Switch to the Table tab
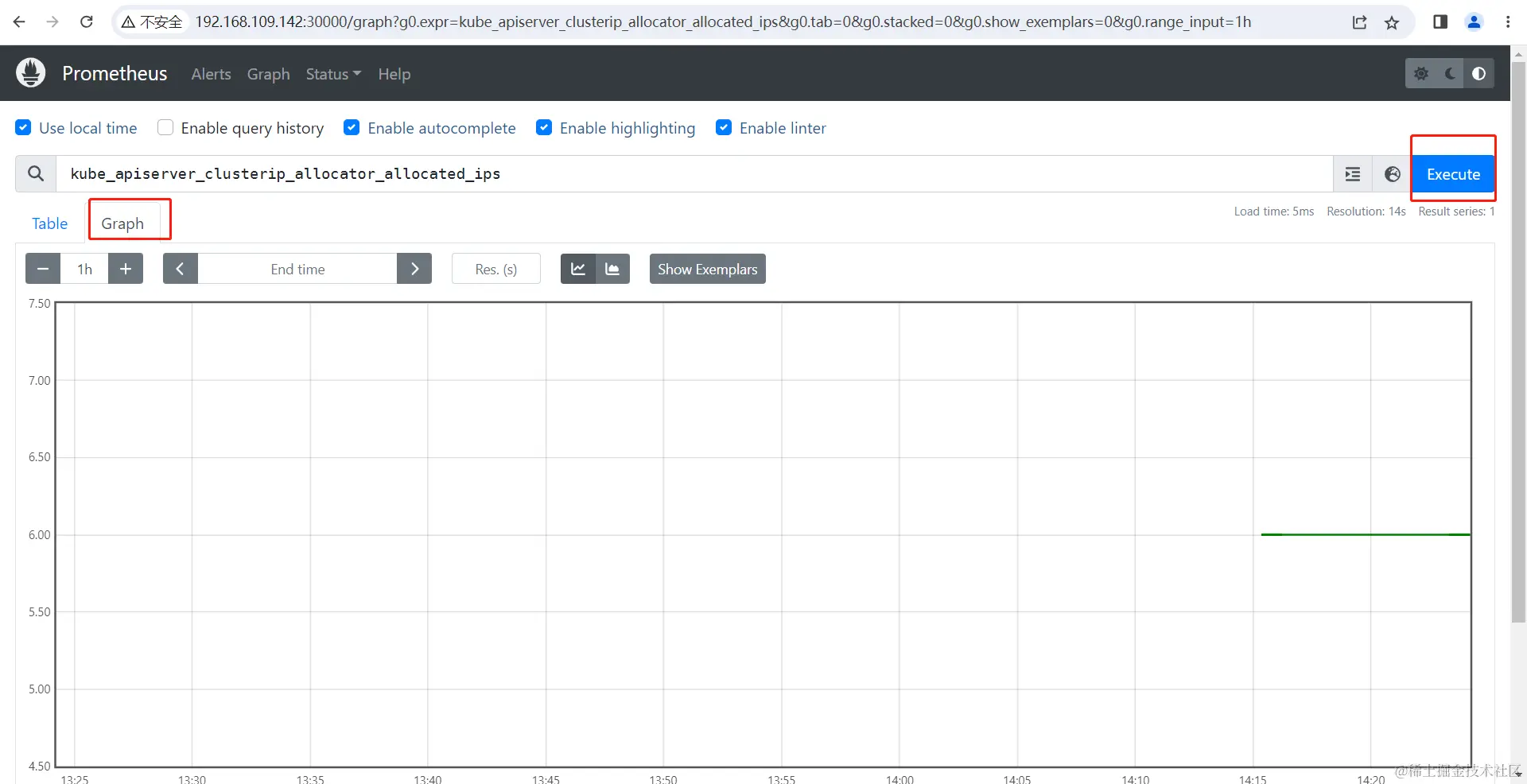This screenshot has width=1527, height=784. point(49,223)
